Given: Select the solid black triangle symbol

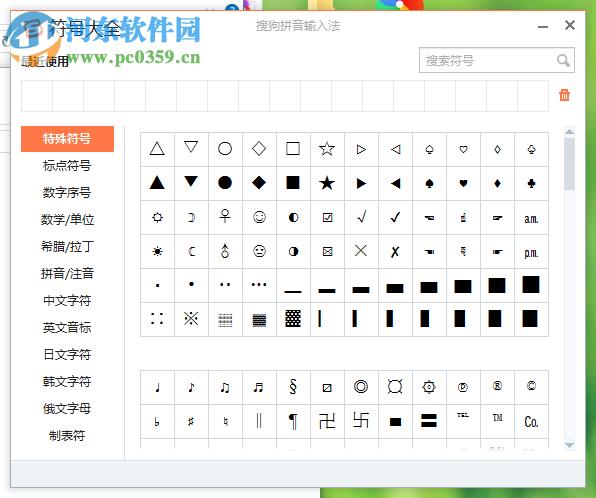Looking at the screenshot, I should pos(157,183).
